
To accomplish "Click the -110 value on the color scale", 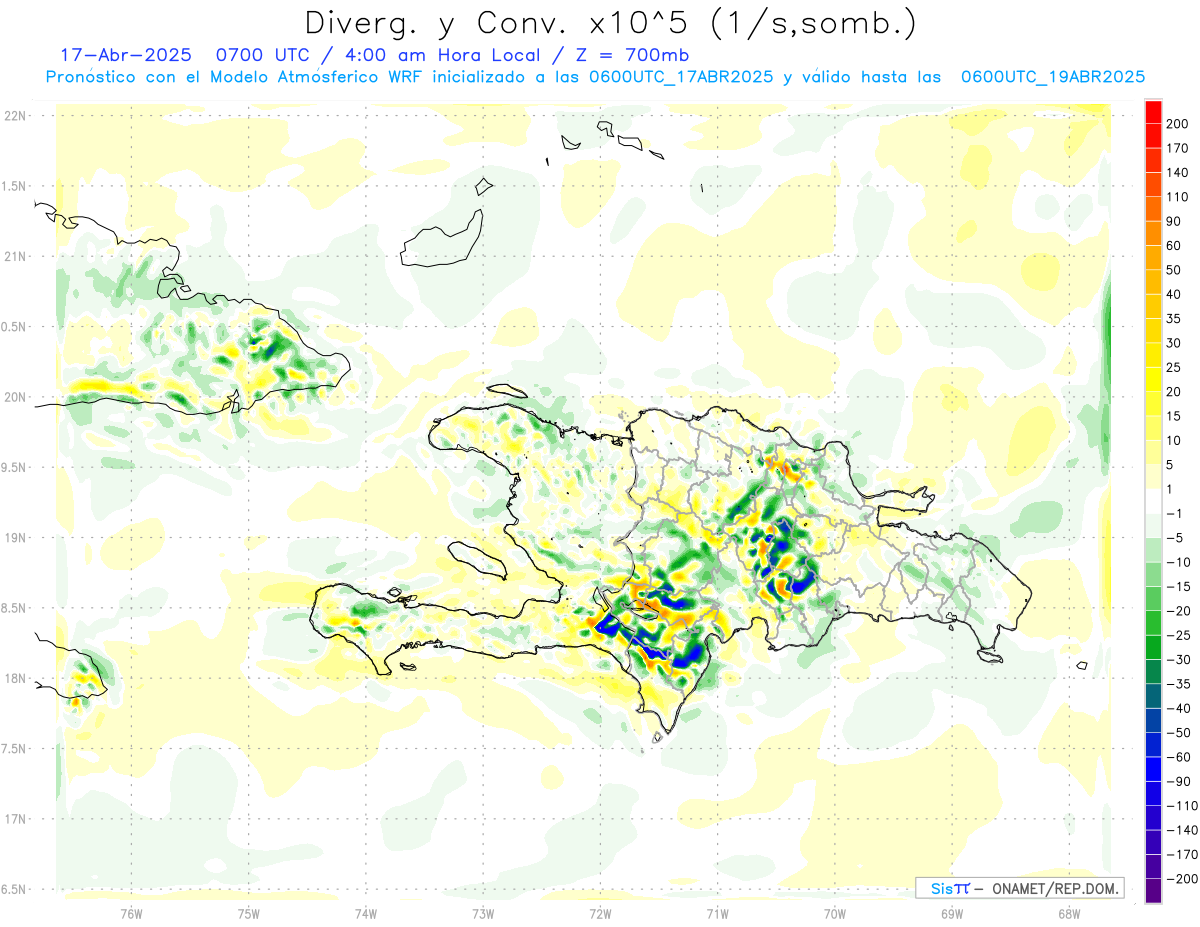I will point(1183,806).
